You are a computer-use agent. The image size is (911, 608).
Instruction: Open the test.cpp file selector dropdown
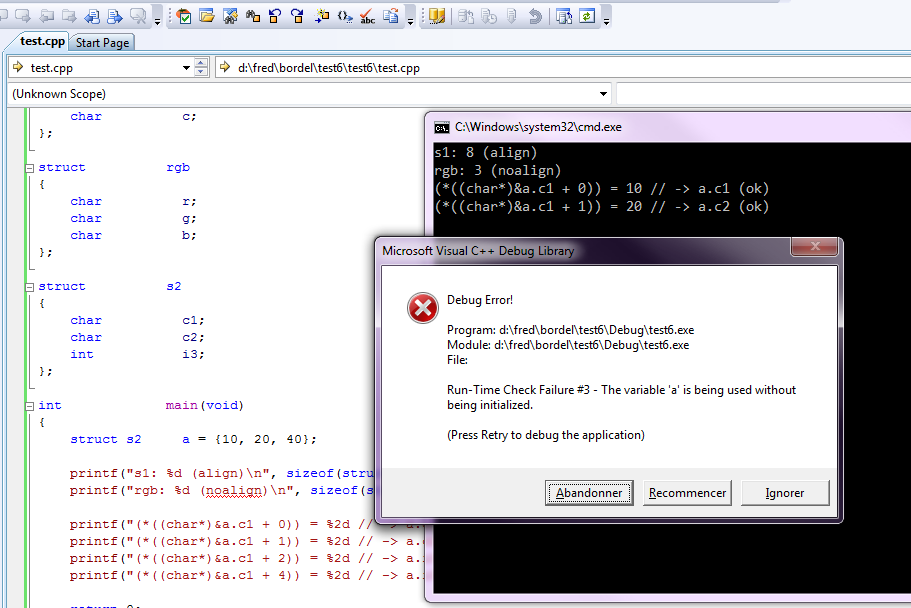point(186,68)
